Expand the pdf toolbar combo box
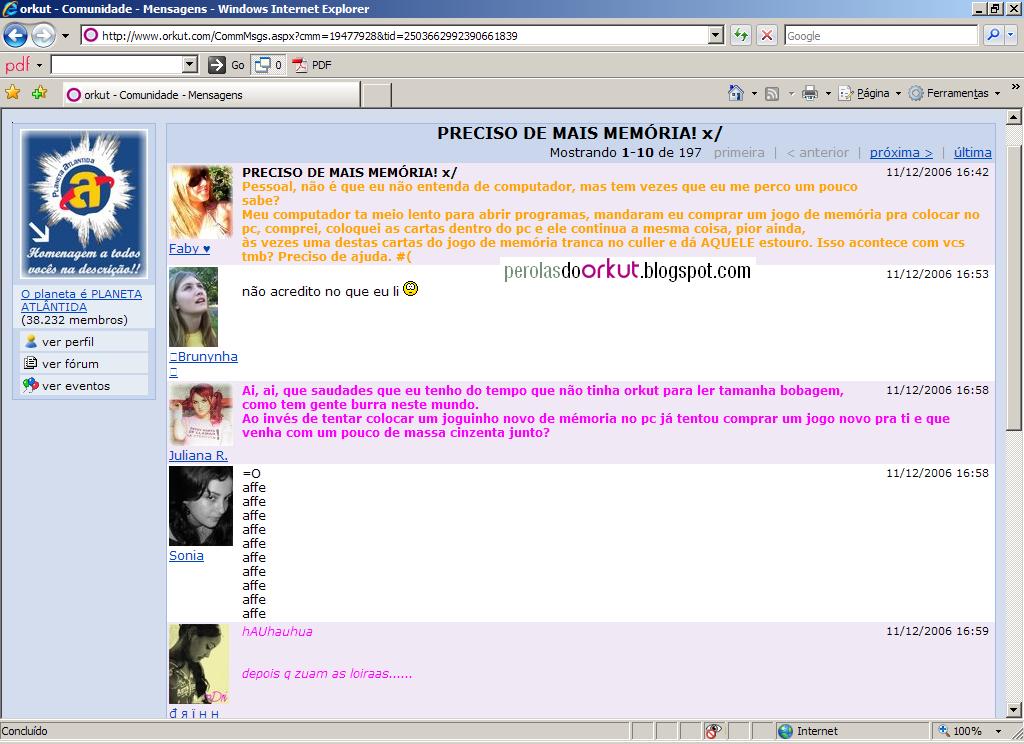Image resolution: width=1024 pixels, height=744 pixels. click(x=190, y=64)
